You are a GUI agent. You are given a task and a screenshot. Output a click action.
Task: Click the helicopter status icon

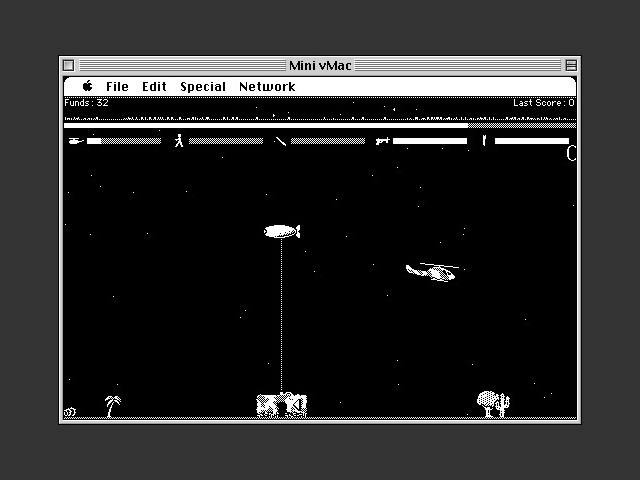[x=76, y=141]
